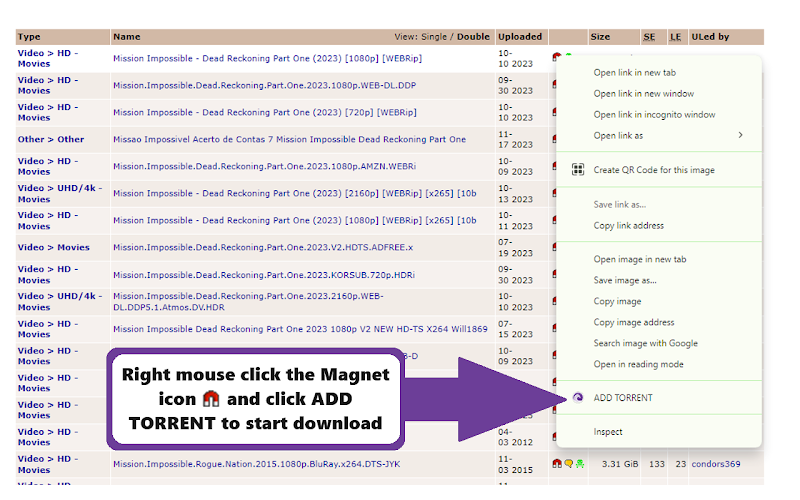Choose Create QR Code for this image
This screenshot has width=800, height=500.
tap(654, 170)
